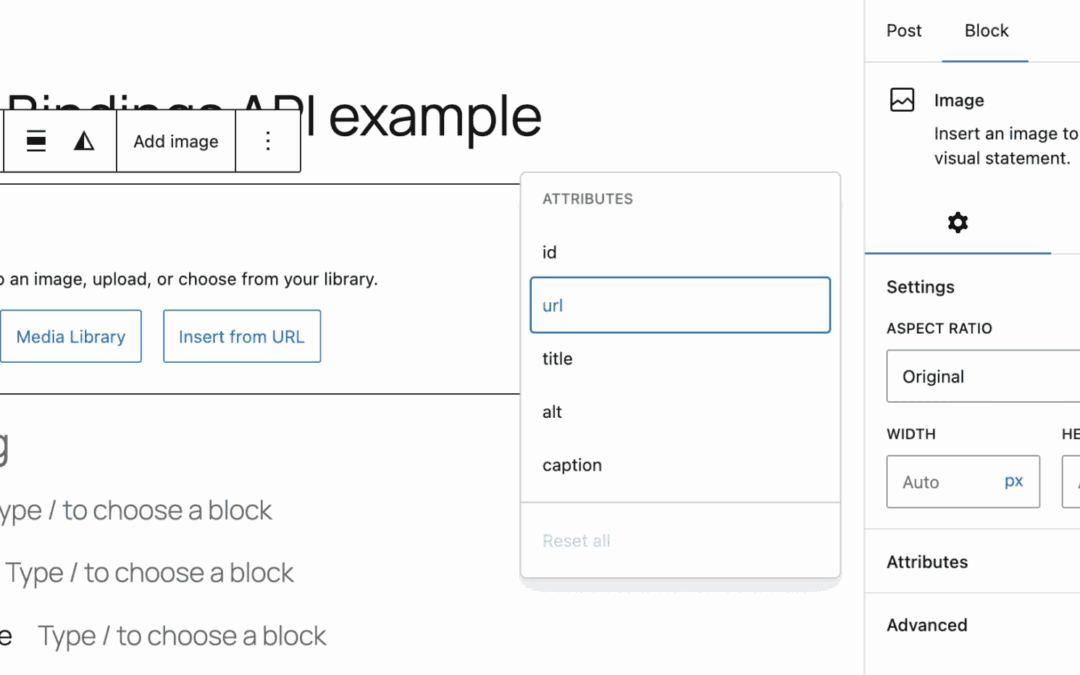Select the alt attribute in the list
1080x675 pixels.
pos(551,411)
